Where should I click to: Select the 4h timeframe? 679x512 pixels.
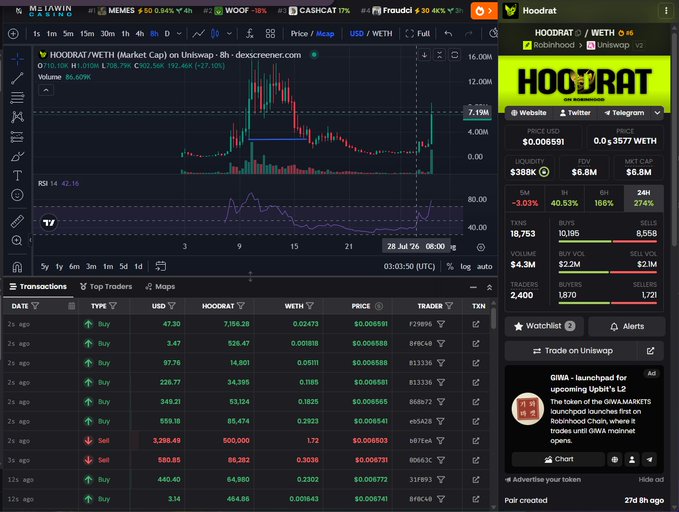tap(139, 34)
